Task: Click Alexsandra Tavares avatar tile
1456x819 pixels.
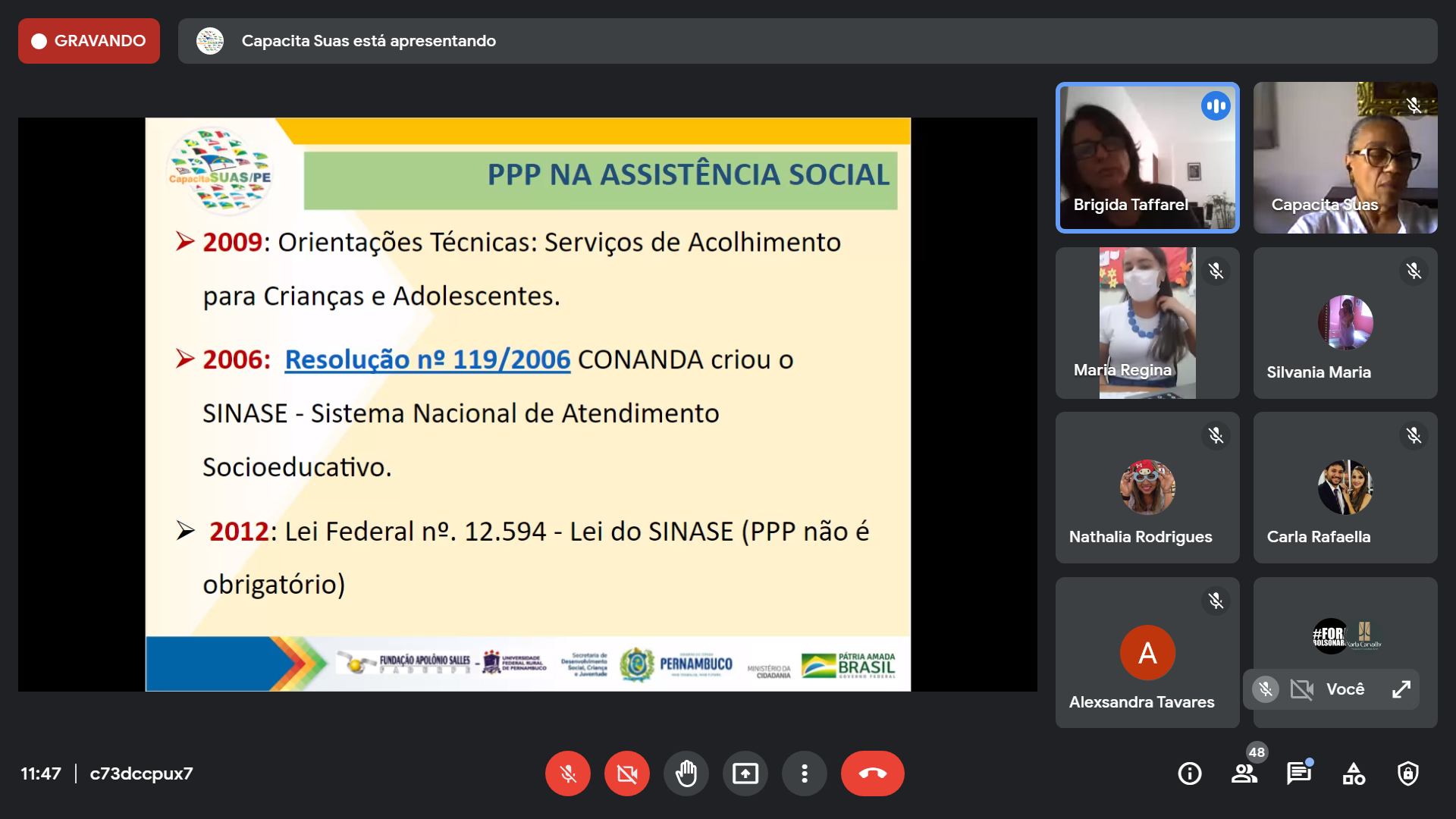Action: (1147, 652)
